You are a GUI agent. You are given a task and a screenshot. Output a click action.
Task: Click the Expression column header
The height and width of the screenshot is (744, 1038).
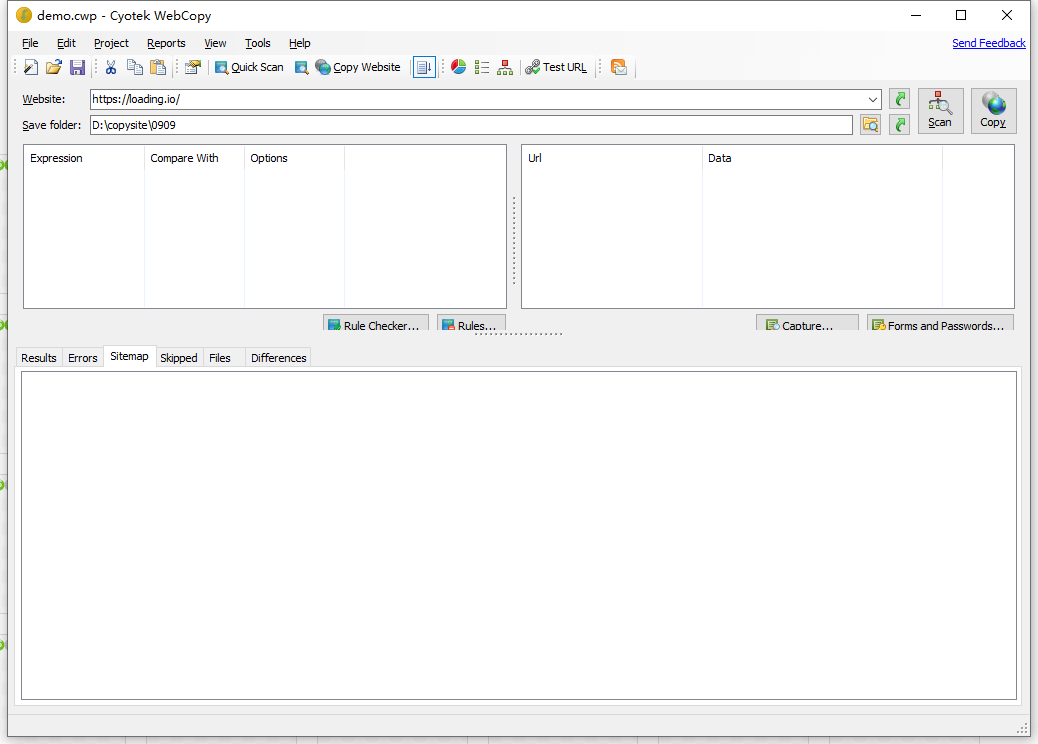point(84,158)
